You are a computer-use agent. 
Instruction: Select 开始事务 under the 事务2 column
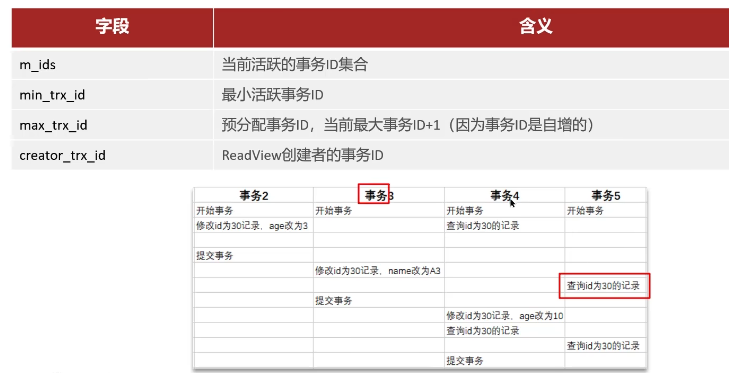click(215, 211)
